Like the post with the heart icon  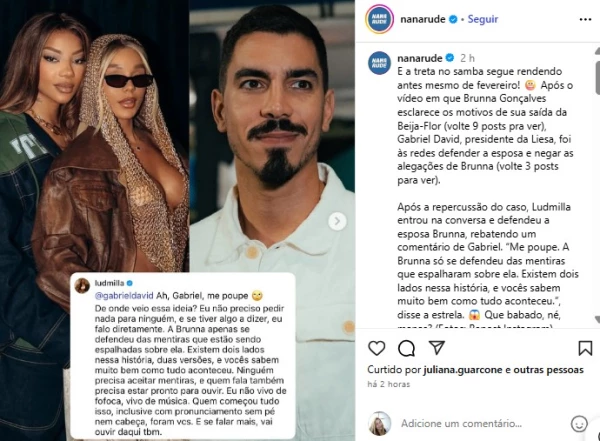pyautogui.click(x=377, y=348)
